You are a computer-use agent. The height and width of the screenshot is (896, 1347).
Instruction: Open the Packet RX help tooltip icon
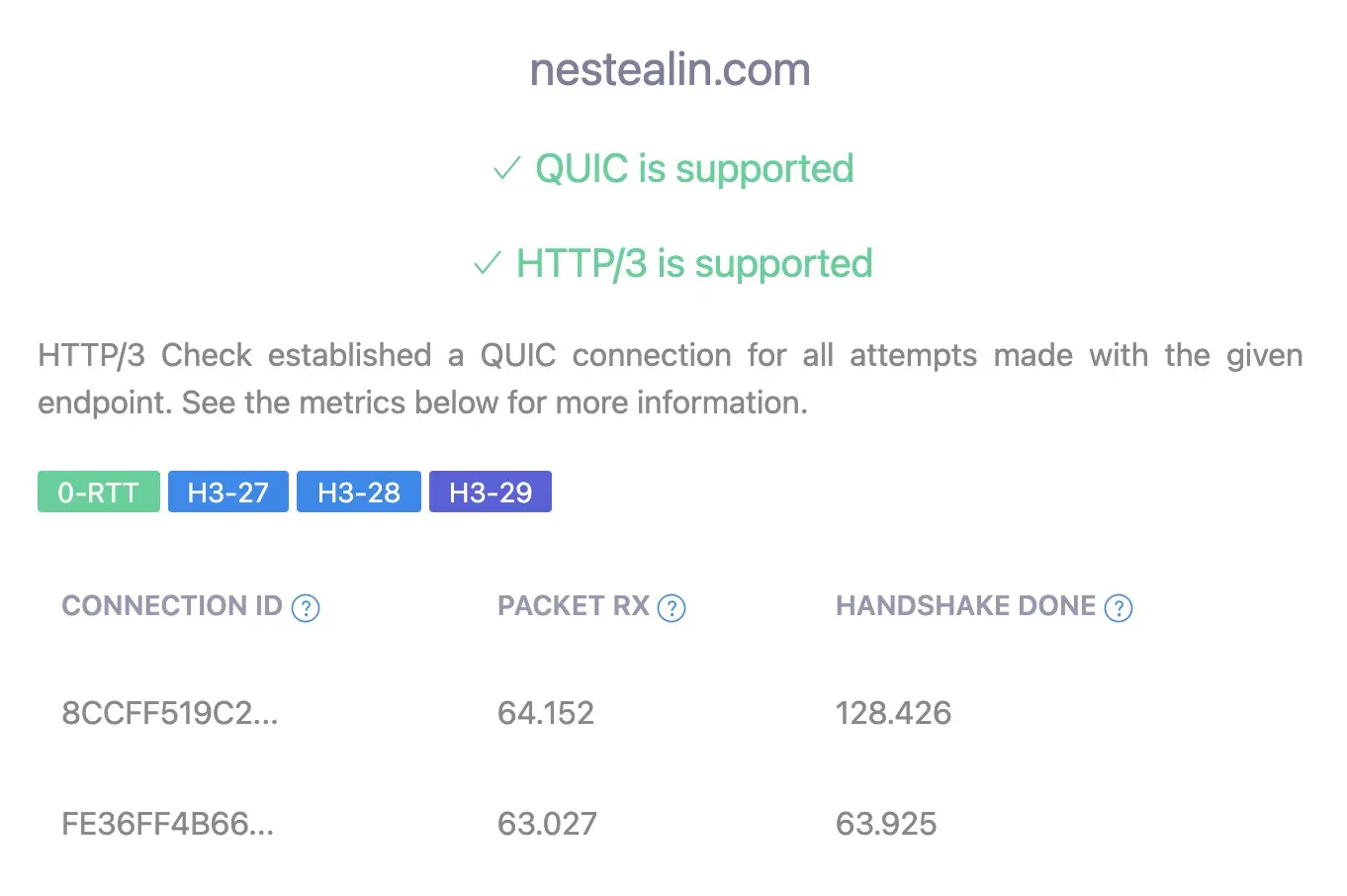(672, 607)
